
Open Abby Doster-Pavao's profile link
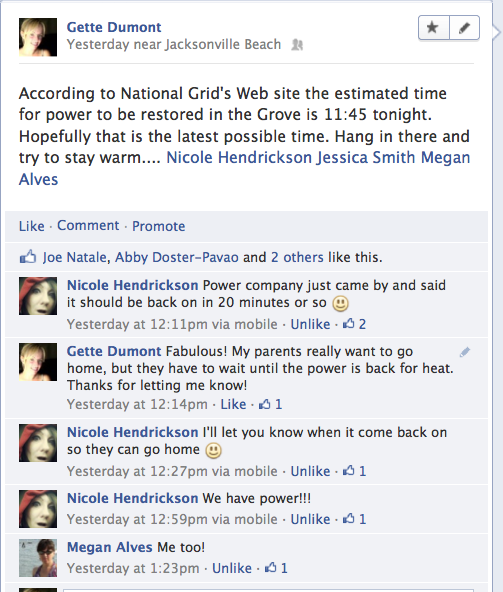click(x=177, y=257)
